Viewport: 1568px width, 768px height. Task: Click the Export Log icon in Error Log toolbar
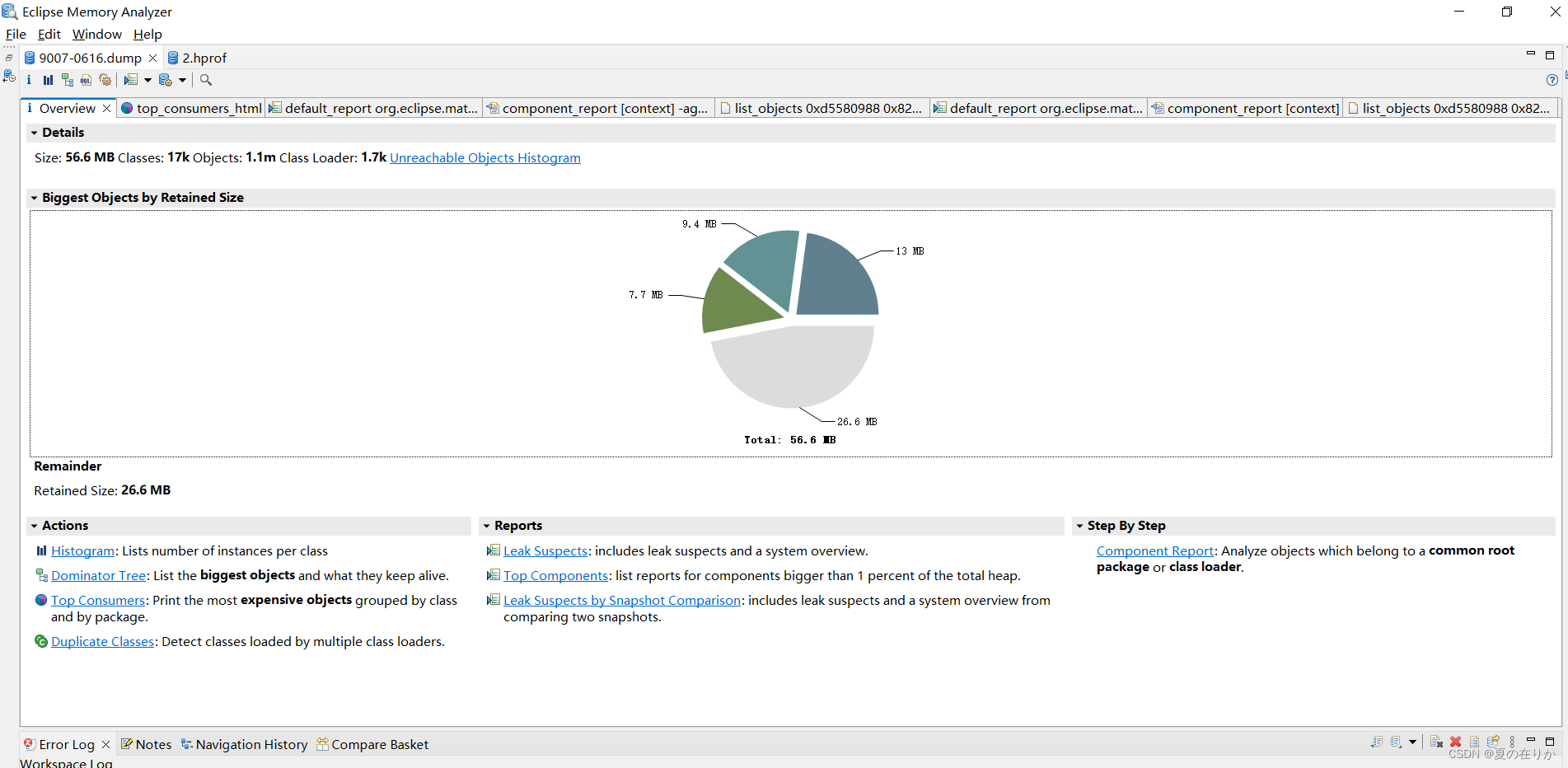[x=1377, y=742]
